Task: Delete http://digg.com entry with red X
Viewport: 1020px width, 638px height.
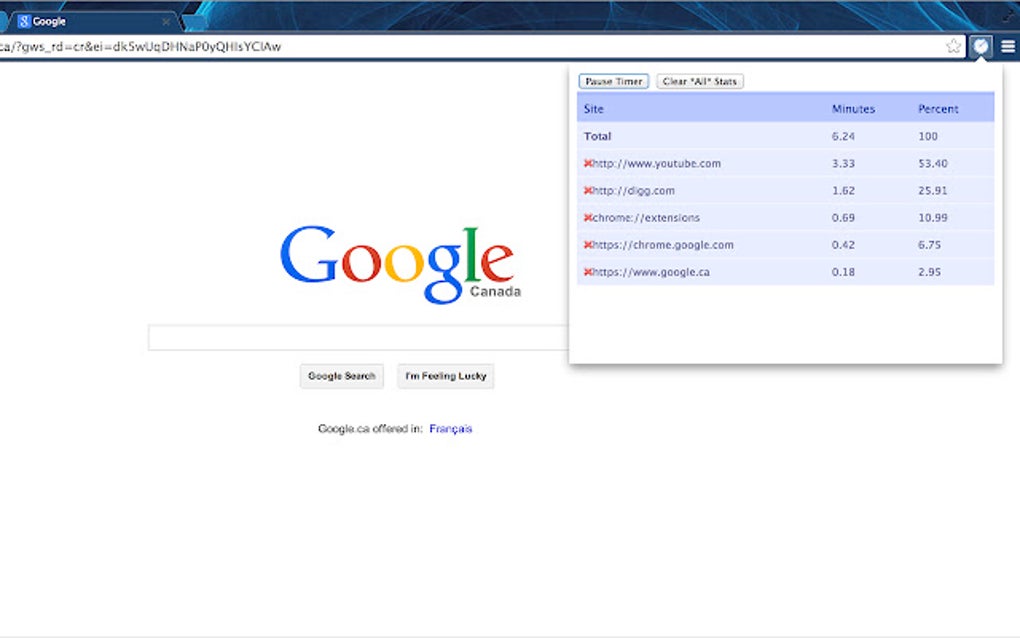Action: tap(587, 190)
